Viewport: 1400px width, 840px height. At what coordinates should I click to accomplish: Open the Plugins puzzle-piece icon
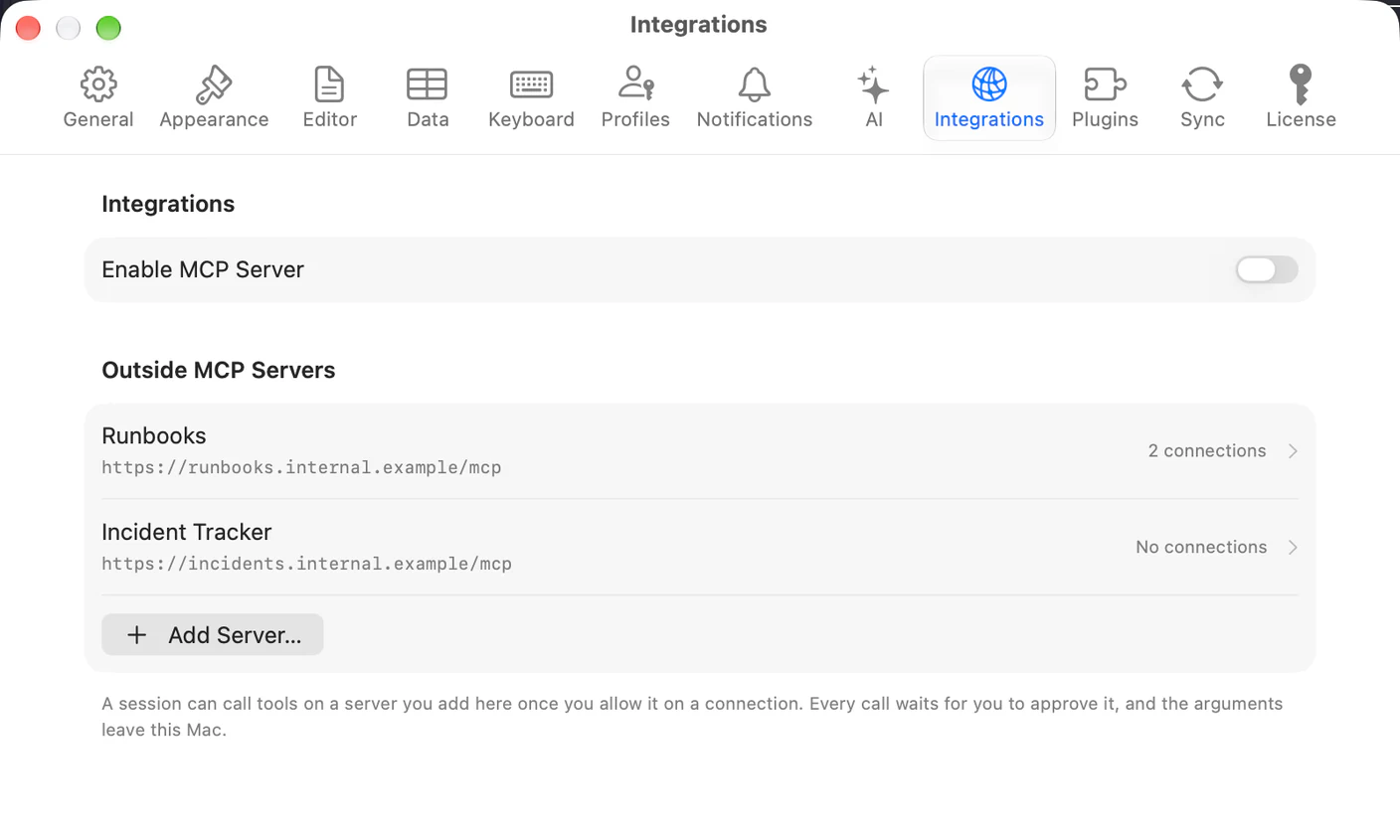1105,84
